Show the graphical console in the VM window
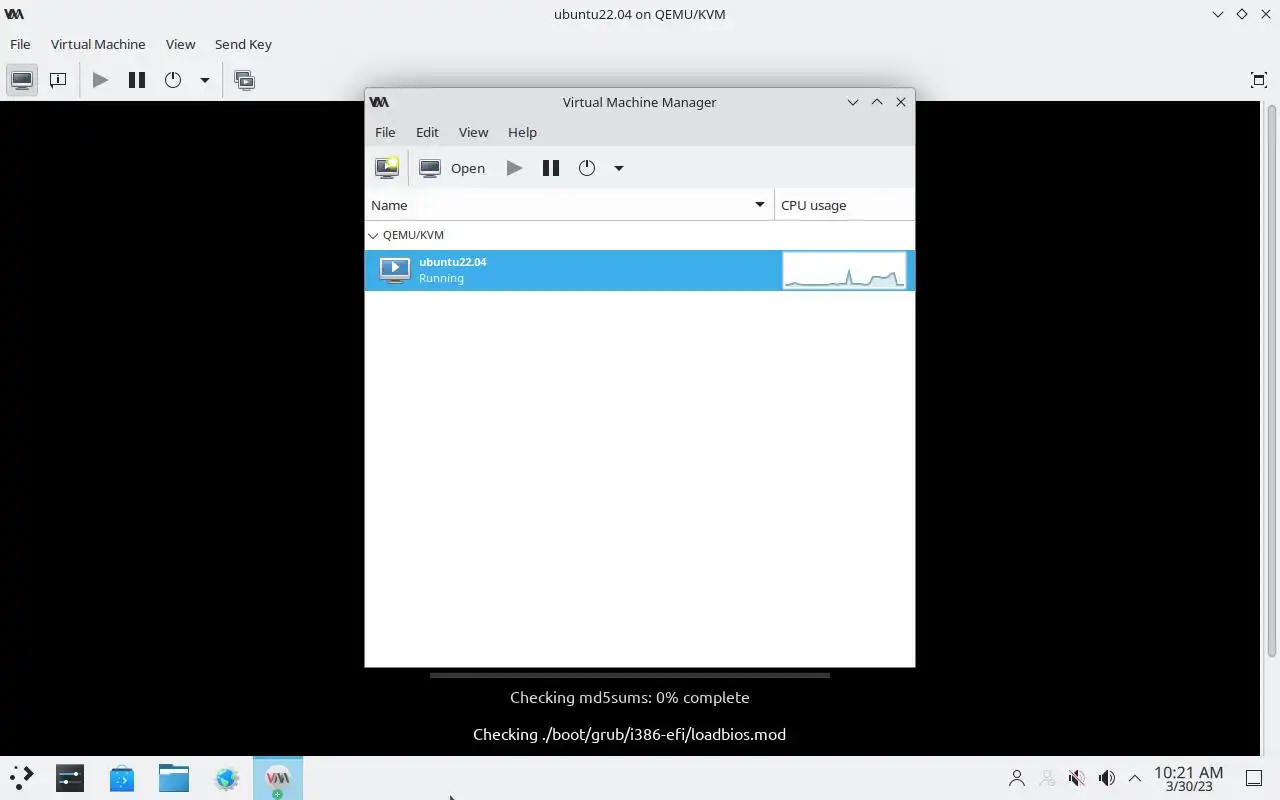1280x800 pixels. point(22,80)
